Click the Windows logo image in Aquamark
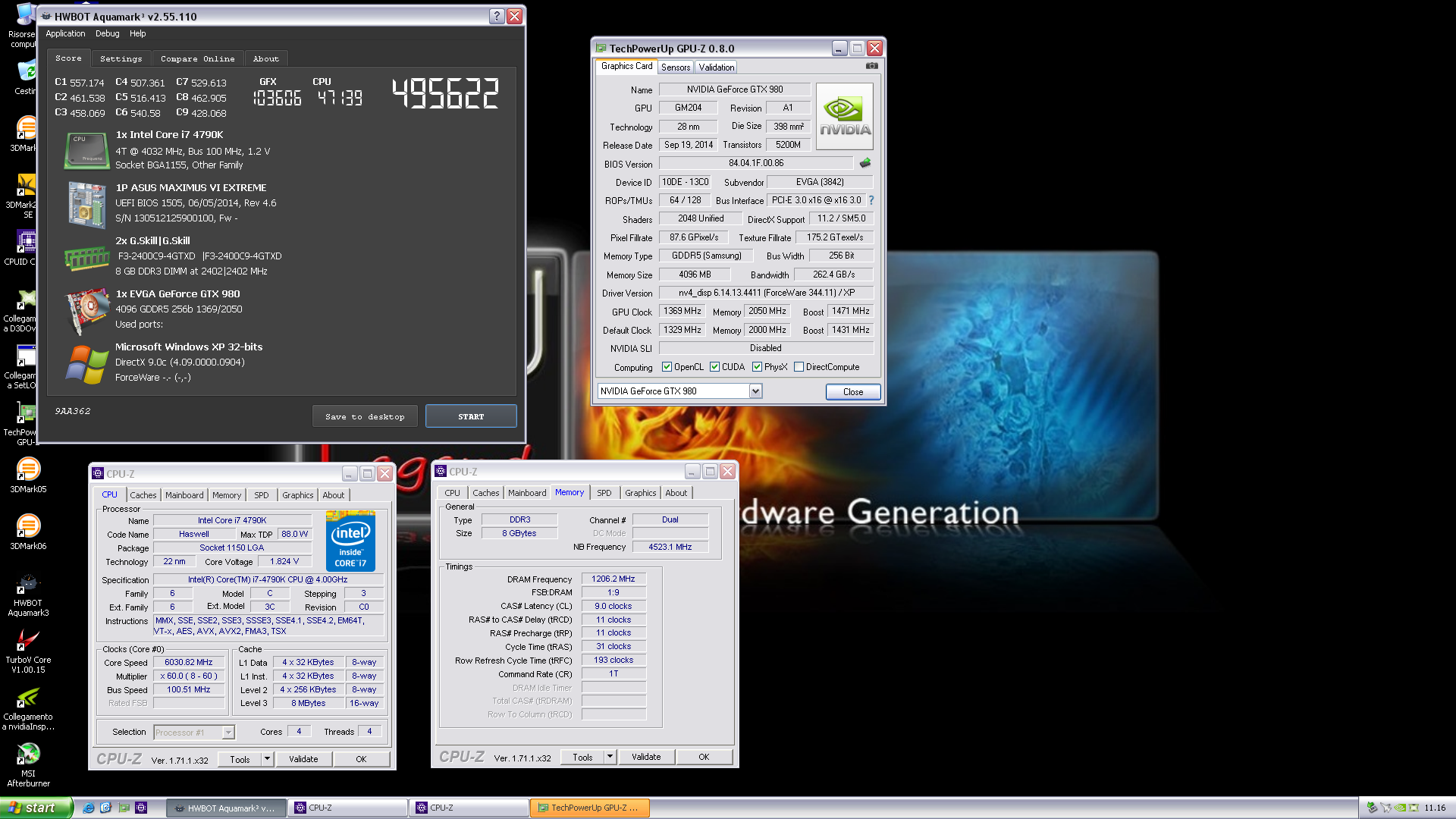Viewport: 1456px width, 819px height. point(87,364)
